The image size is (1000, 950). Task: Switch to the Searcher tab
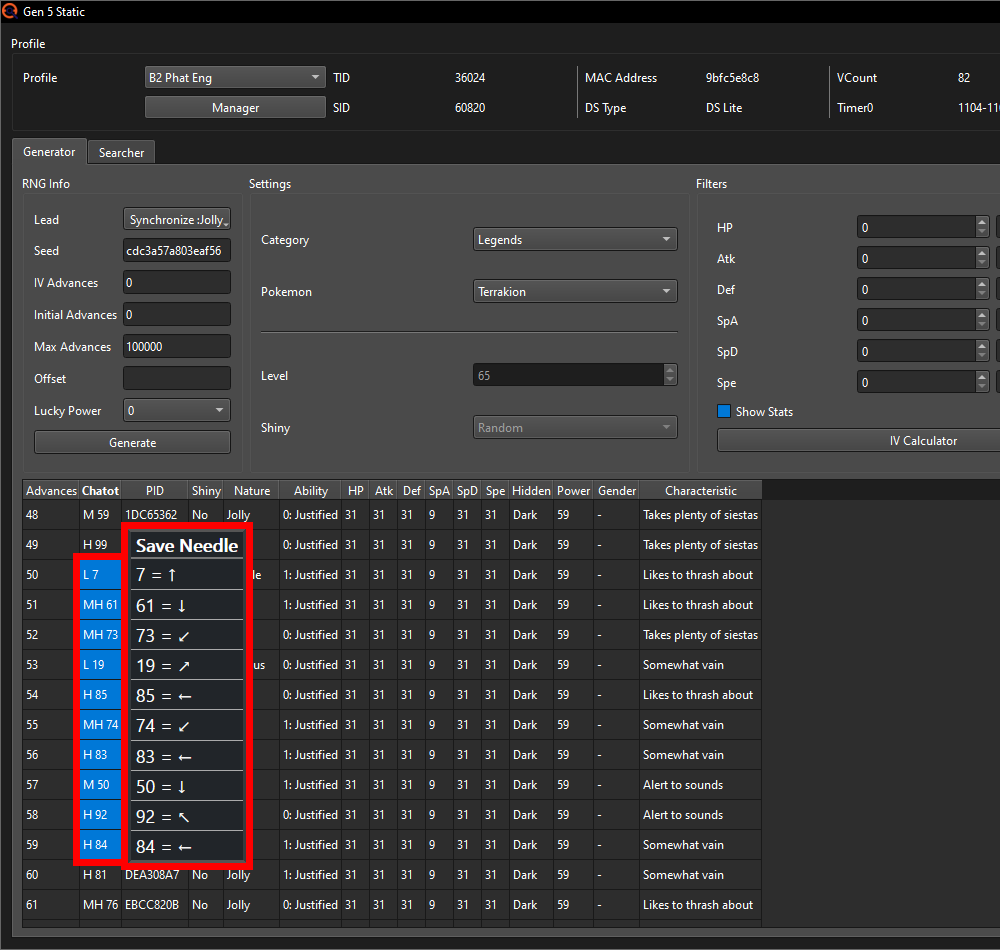click(121, 153)
